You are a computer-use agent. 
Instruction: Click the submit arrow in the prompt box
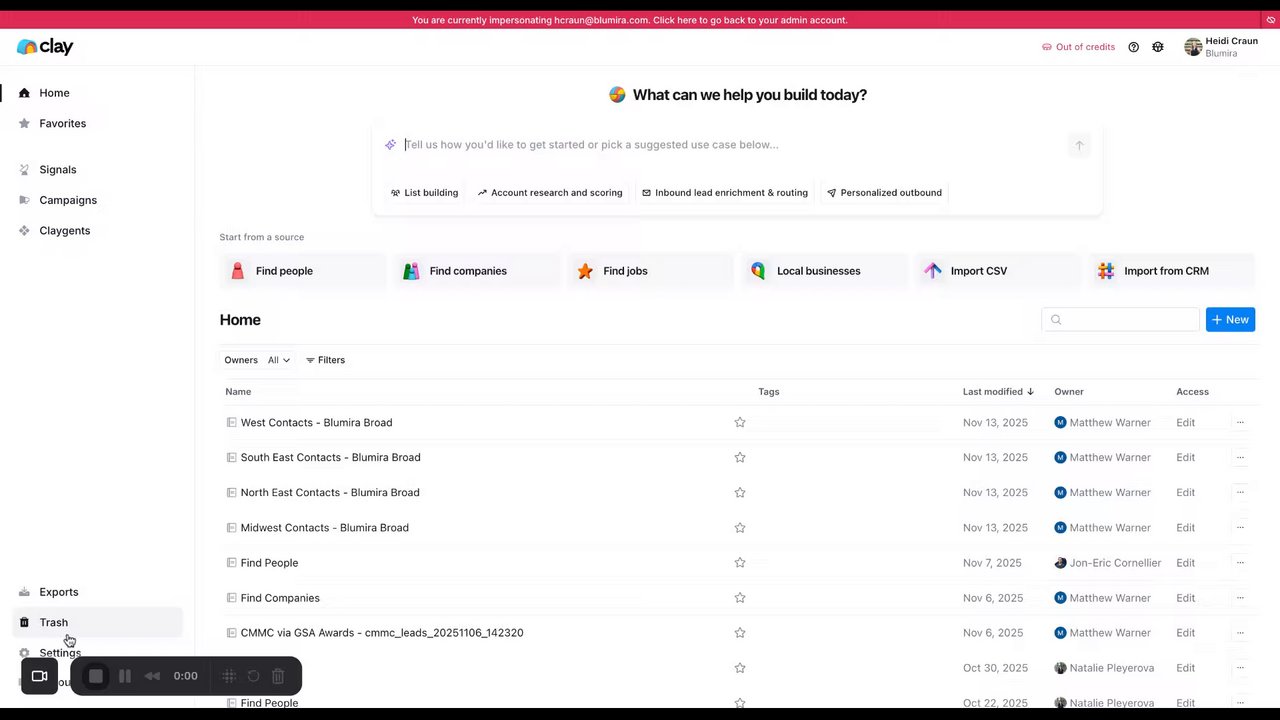1079,146
